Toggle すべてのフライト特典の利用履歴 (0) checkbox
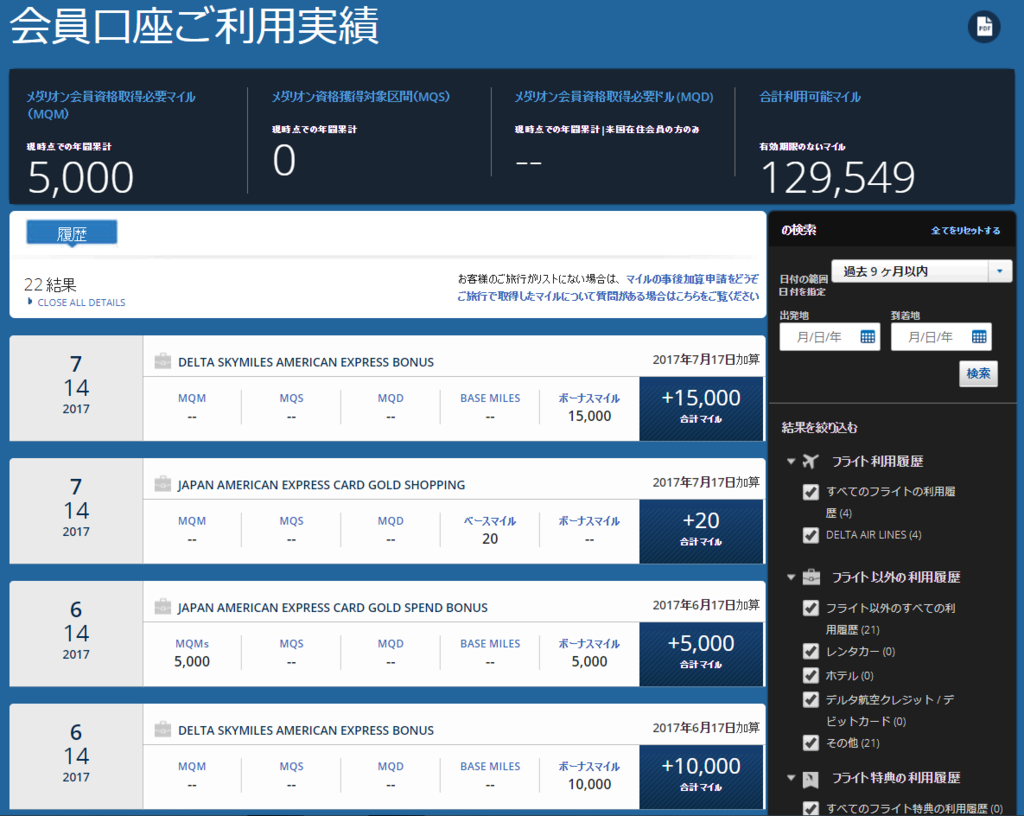Image resolution: width=1024 pixels, height=816 pixels. [x=810, y=808]
